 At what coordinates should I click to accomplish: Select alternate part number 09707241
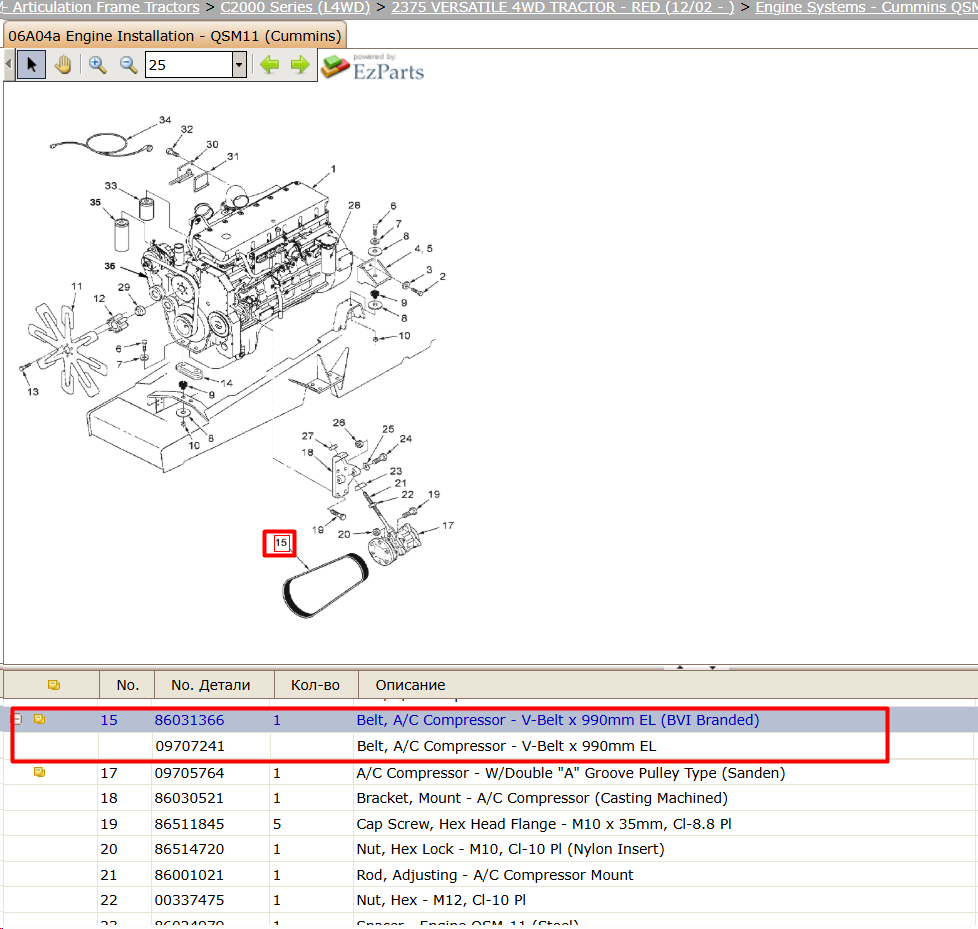tap(190, 746)
